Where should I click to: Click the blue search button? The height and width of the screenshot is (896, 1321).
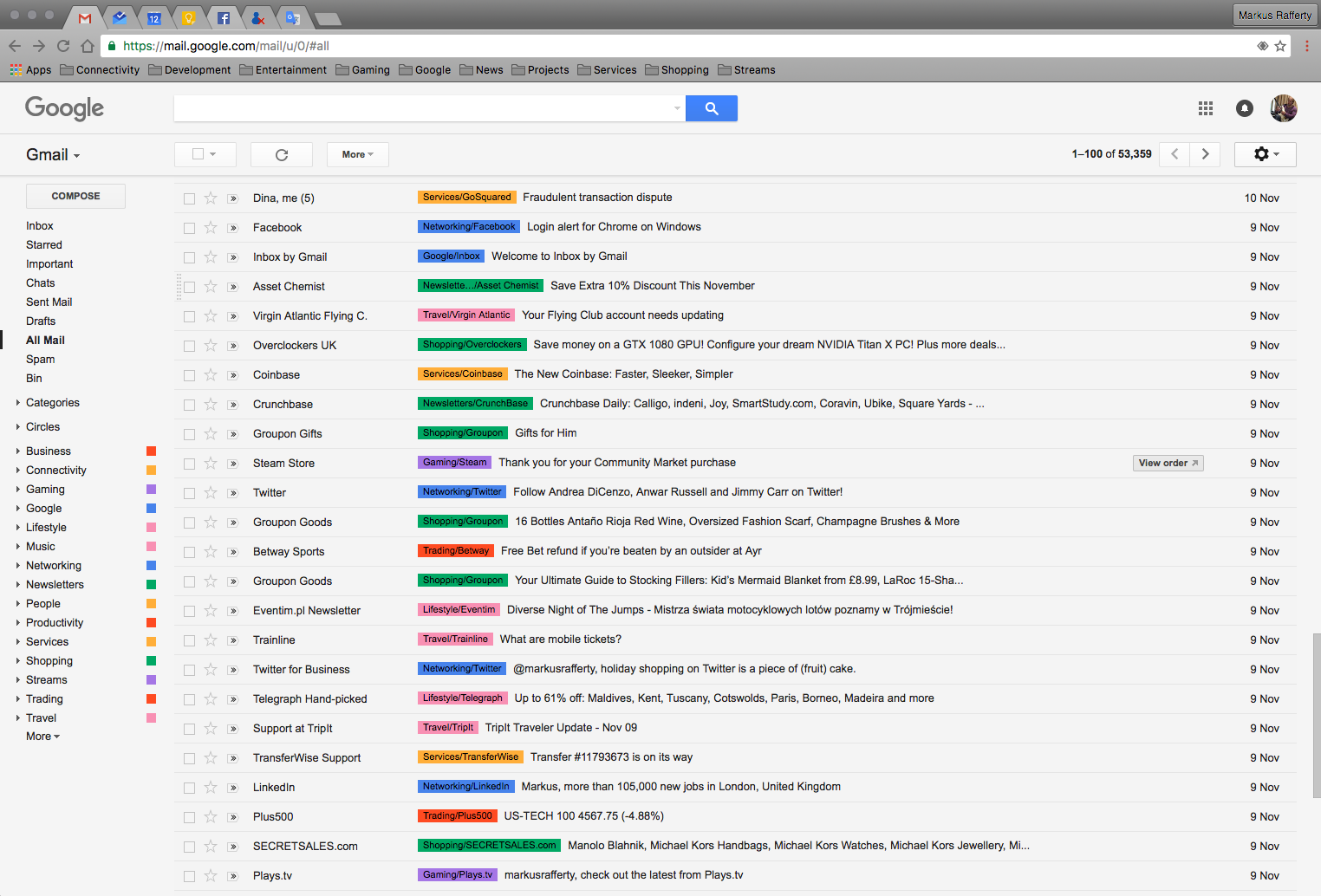(711, 108)
